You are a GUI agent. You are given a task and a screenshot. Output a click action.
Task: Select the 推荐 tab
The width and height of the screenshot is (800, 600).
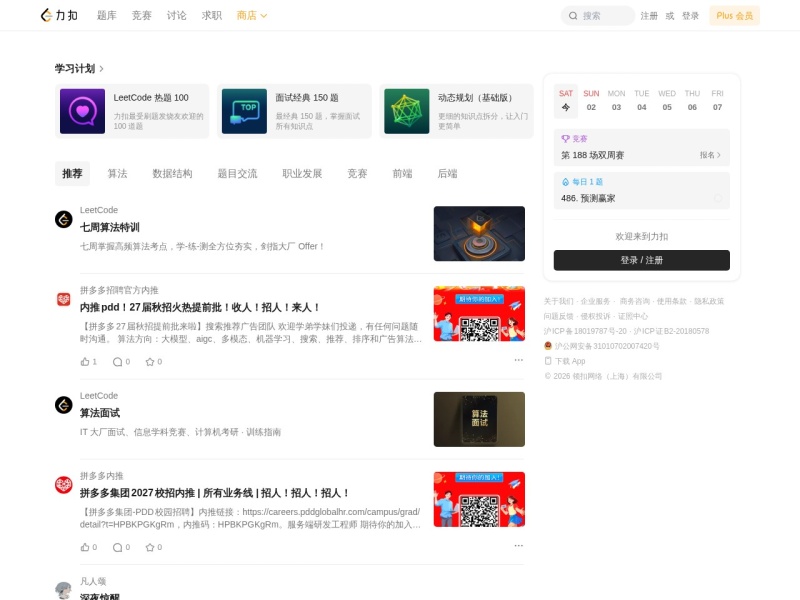click(x=72, y=173)
